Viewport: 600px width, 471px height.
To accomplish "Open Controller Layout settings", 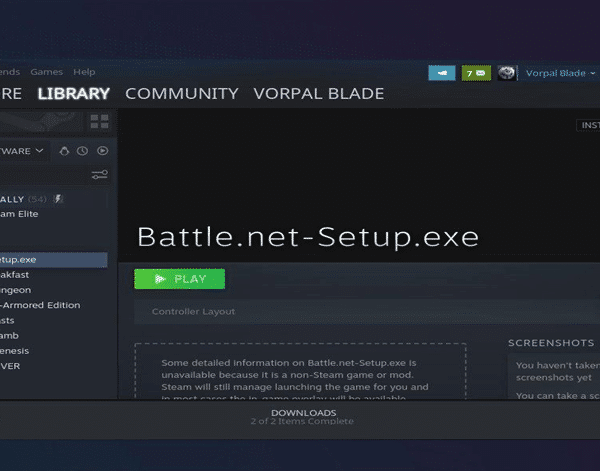I will pyautogui.click(x=193, y=311).
